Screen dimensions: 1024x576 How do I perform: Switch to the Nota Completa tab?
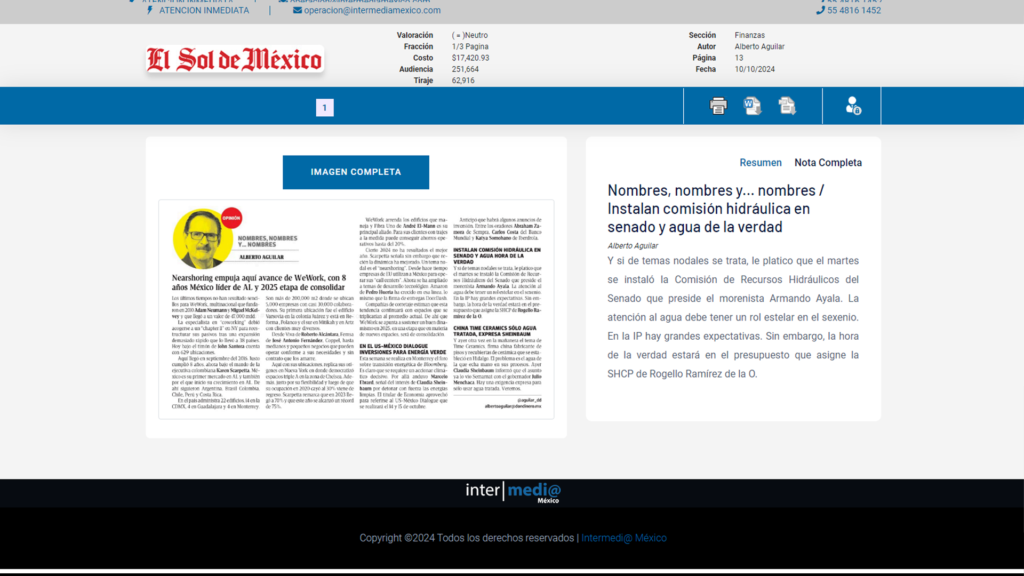point(828,163)
